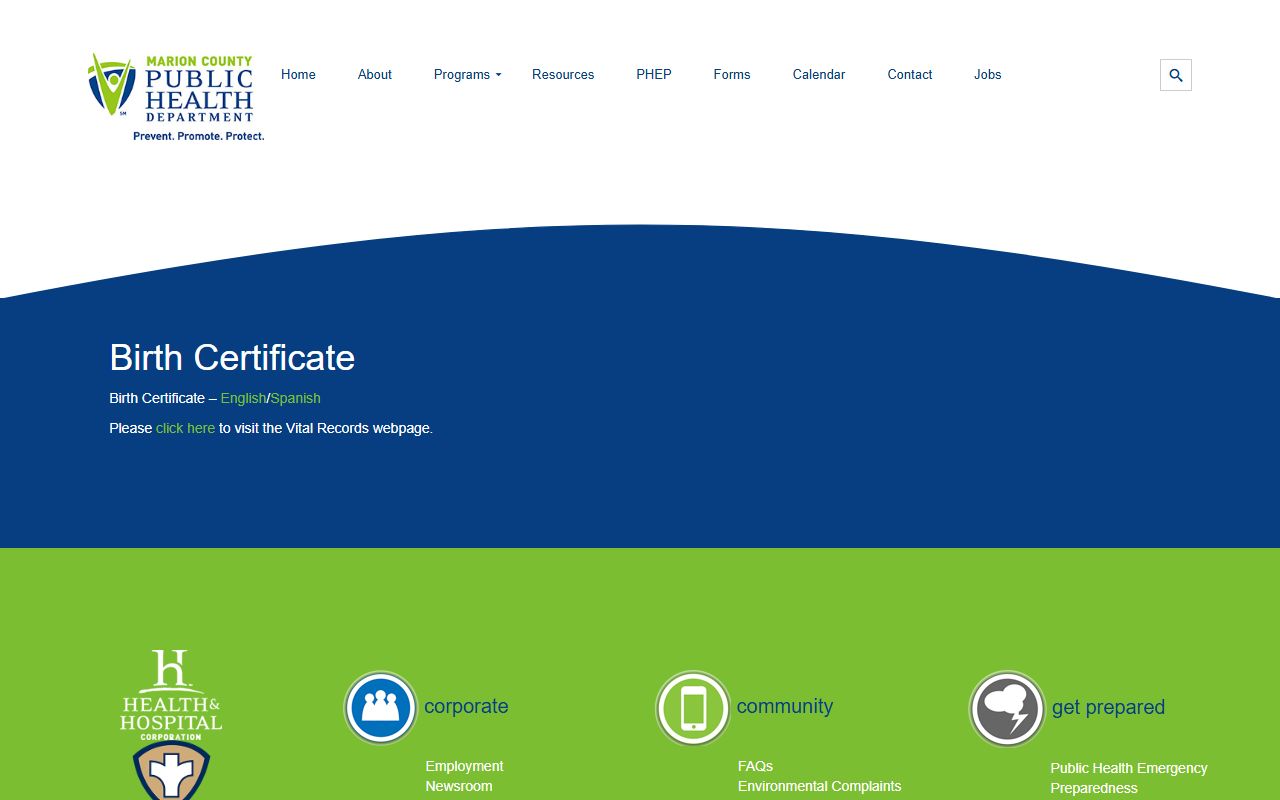Open the Jobs menu item

[988, 75]
